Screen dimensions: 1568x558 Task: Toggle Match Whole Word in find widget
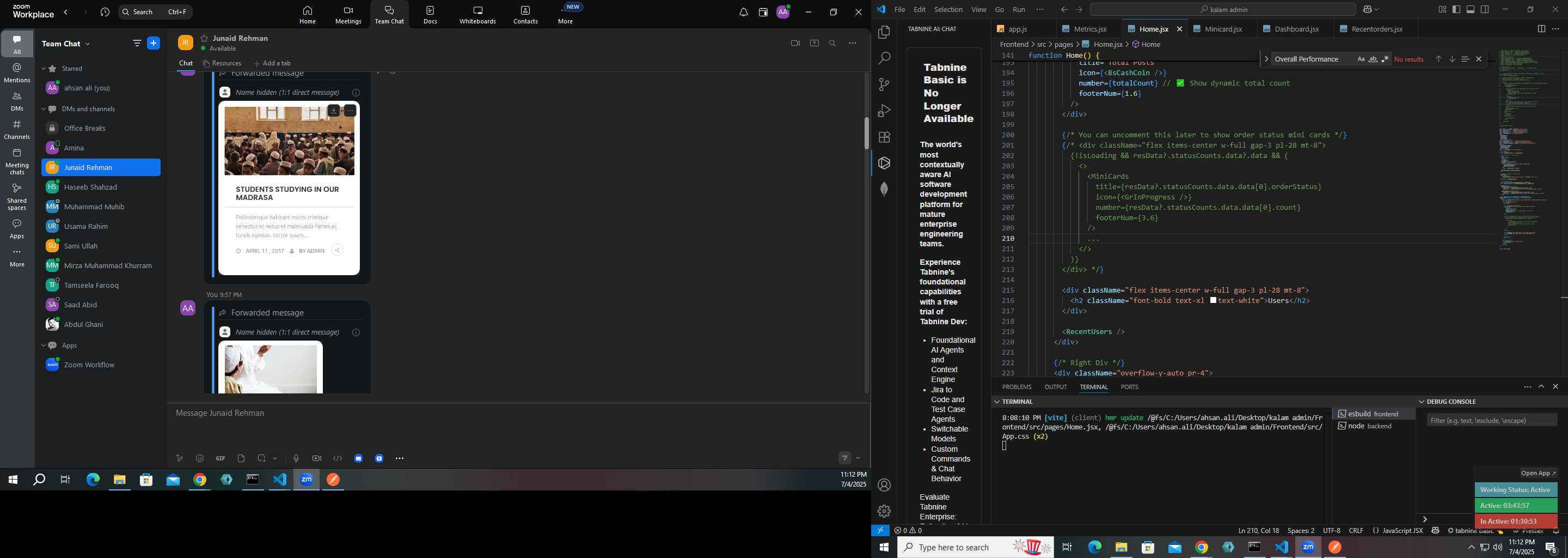(x=1373, y=59)
